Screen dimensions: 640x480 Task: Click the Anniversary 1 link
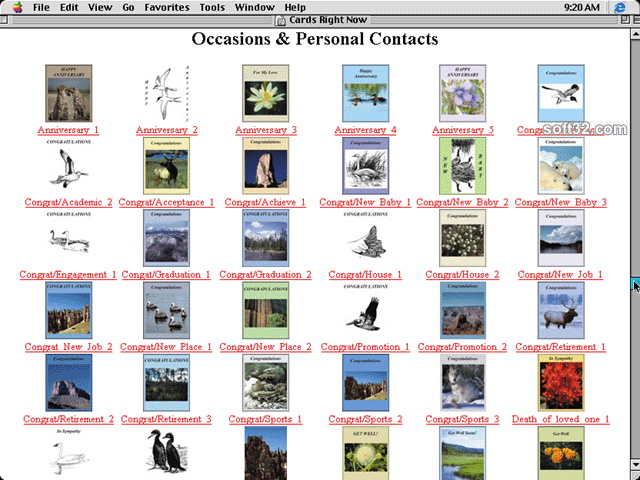pyautogui.click(x=68, y=130)
